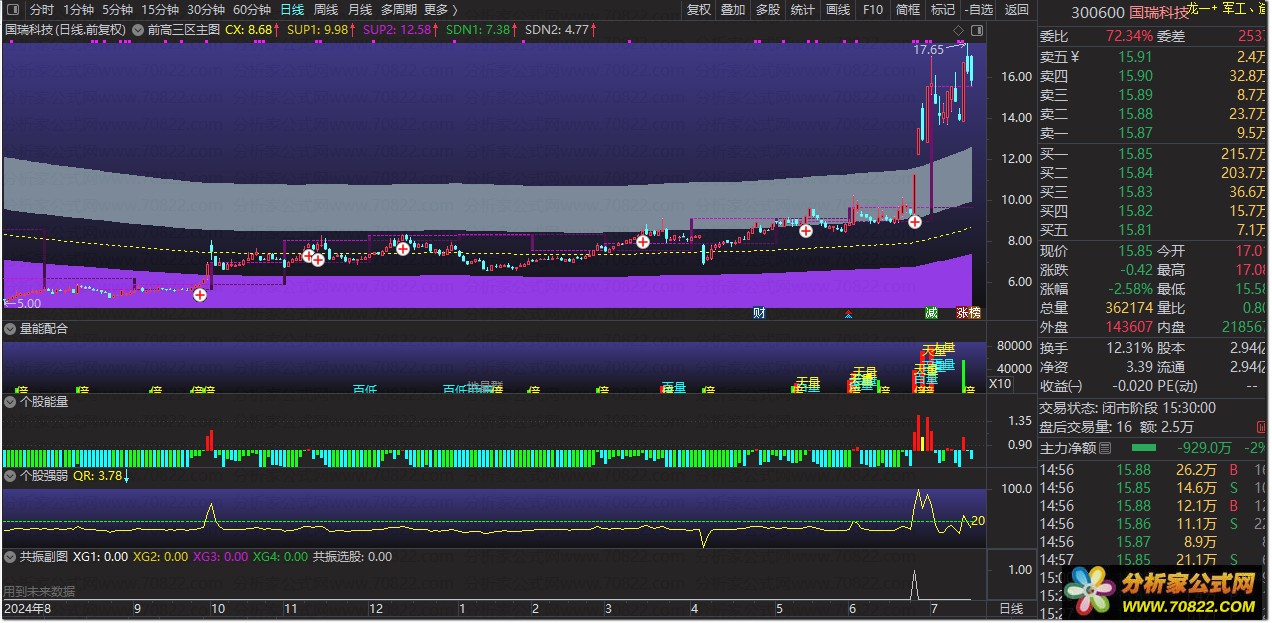Click the 买一 price 15.85

point(1136,154)
